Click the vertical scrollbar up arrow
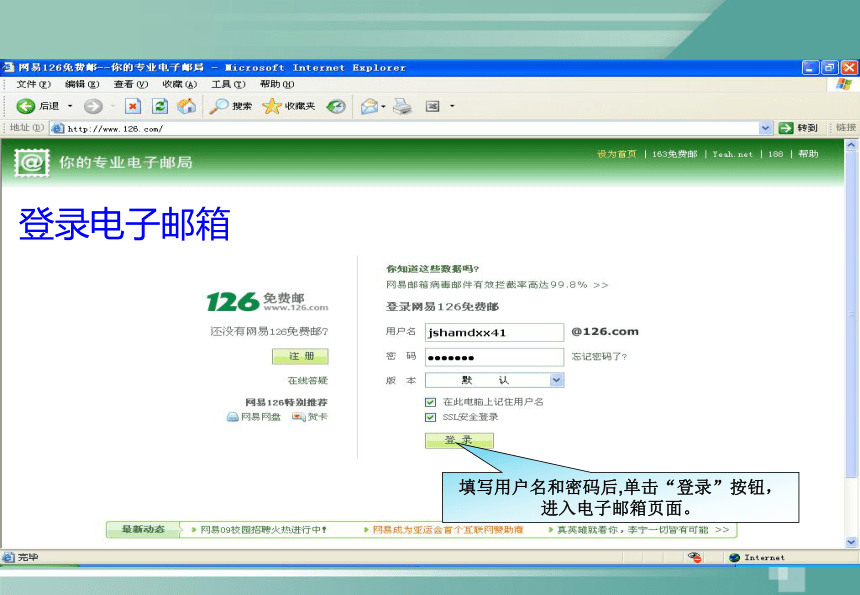 tap(851, 145)
